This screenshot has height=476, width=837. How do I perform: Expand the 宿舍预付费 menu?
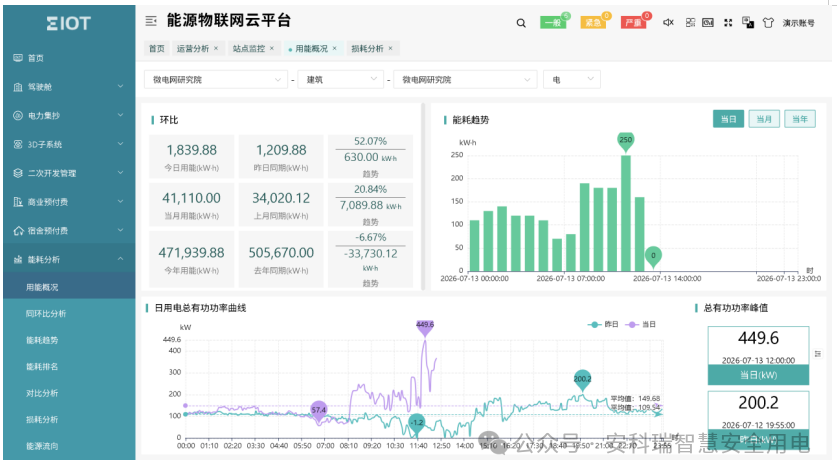click(x=121, y=231)
